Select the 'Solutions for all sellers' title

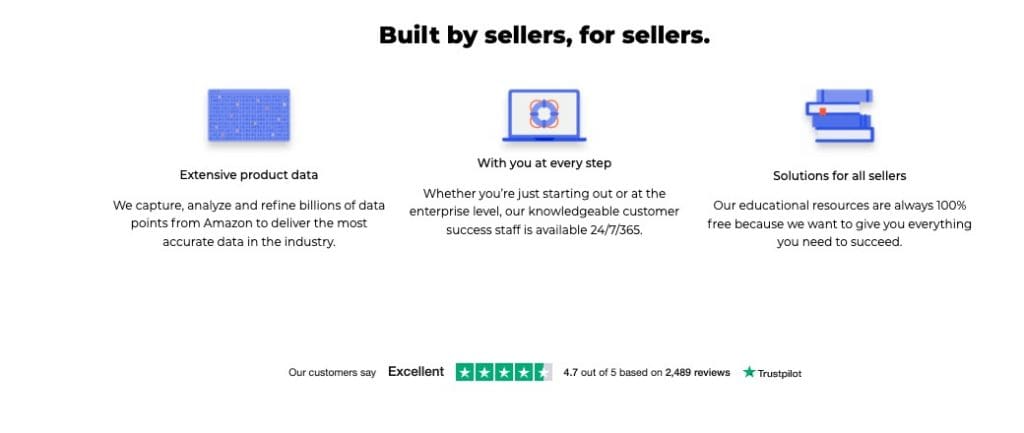pyautogui.click(x=839, y=176)
